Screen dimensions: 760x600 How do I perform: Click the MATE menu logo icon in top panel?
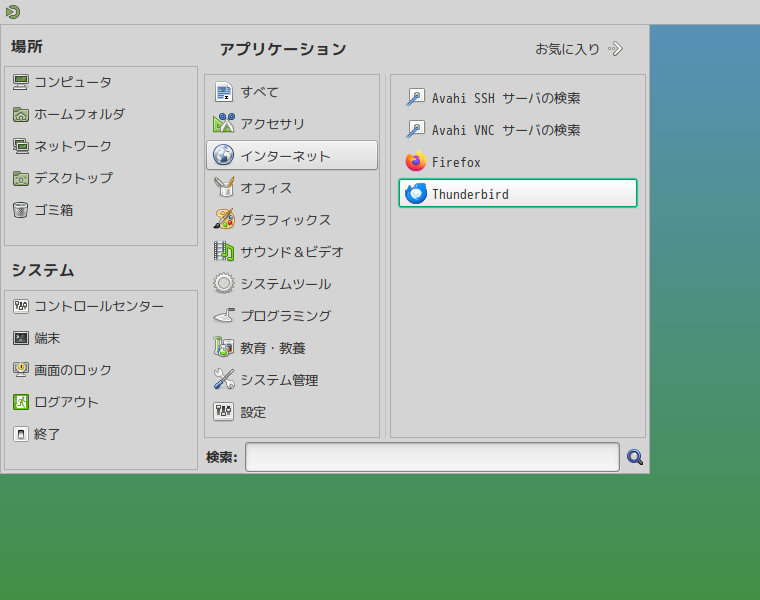(x=13, y=12)
